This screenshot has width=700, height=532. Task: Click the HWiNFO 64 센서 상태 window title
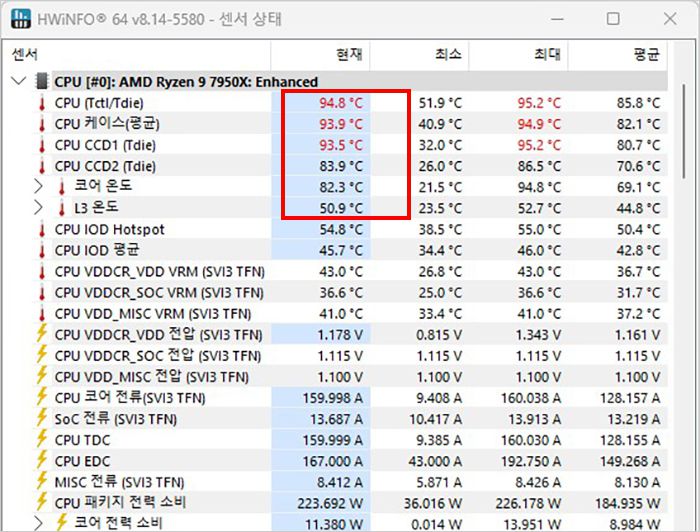tap(159, 19)
